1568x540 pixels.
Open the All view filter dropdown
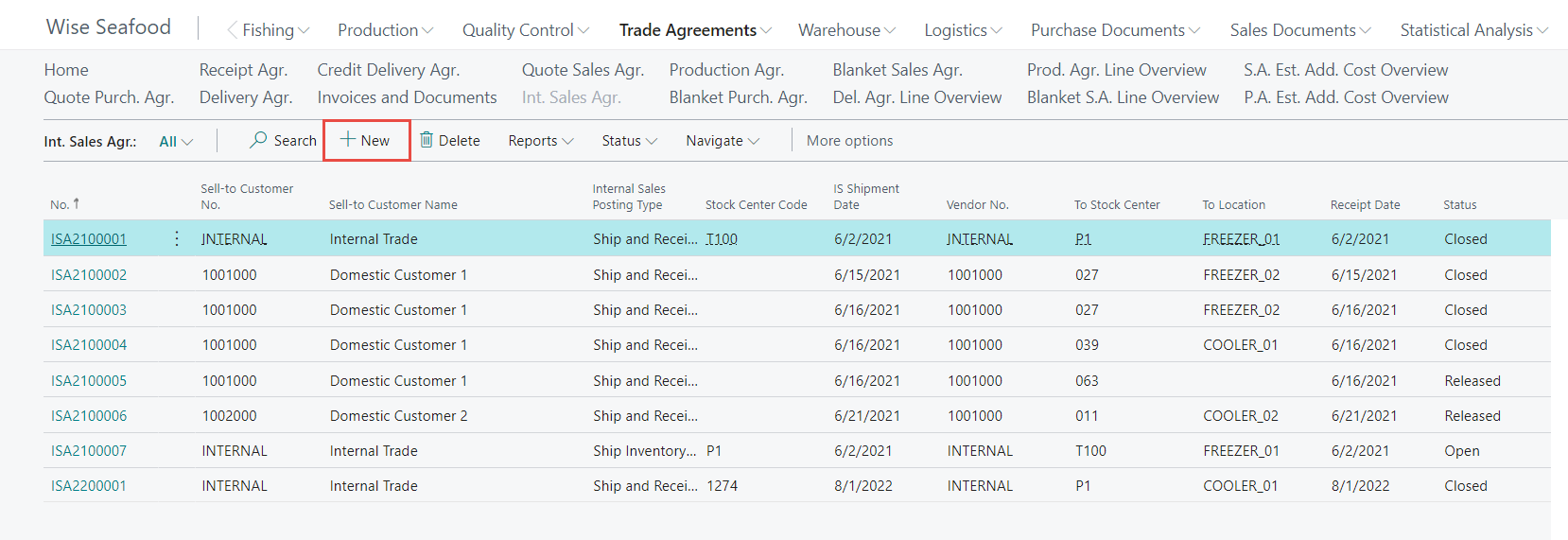click(x=176, y=142)
